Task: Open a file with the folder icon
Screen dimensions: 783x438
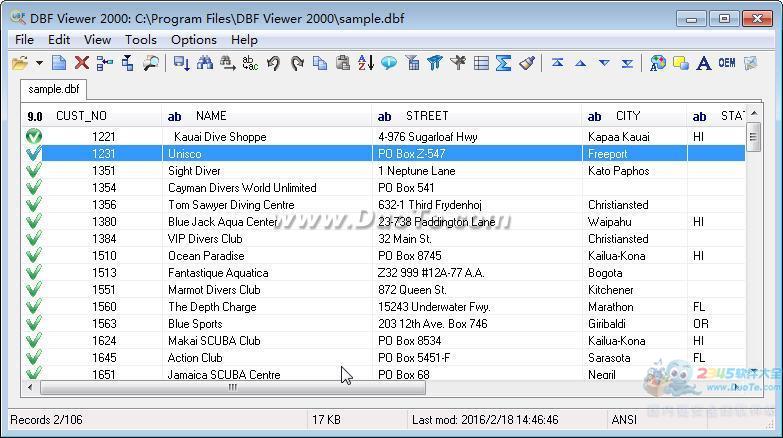Action: (20, 63)
